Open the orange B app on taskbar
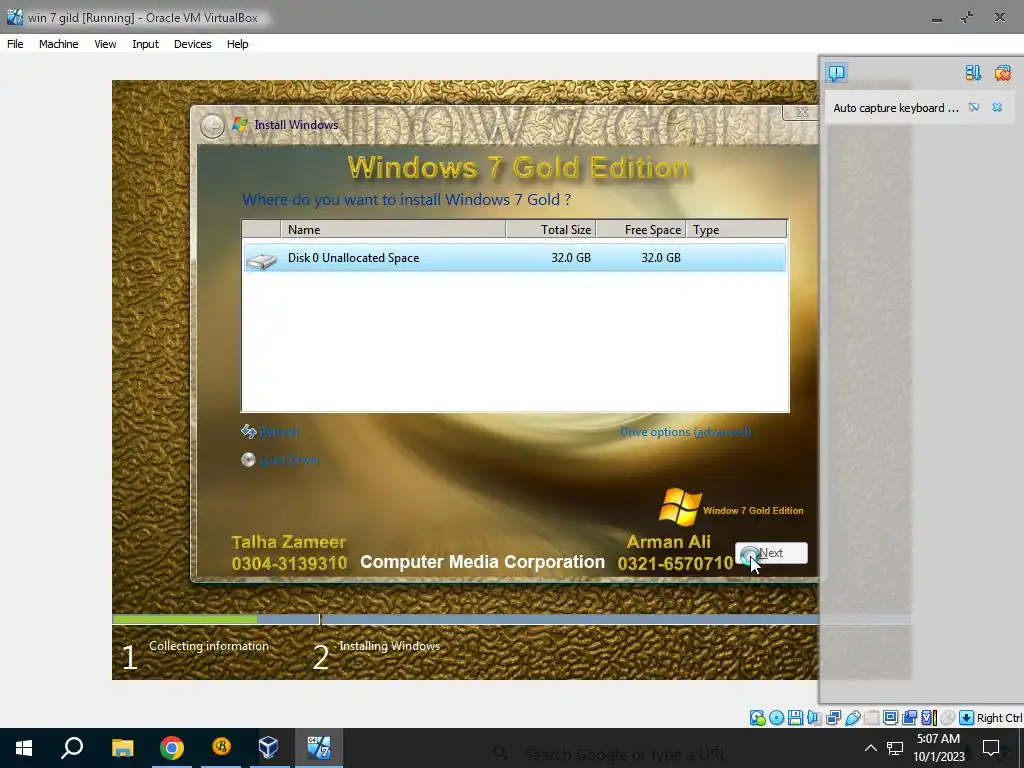Viewport: 1024px width, 768px height. tap(221, 746)
